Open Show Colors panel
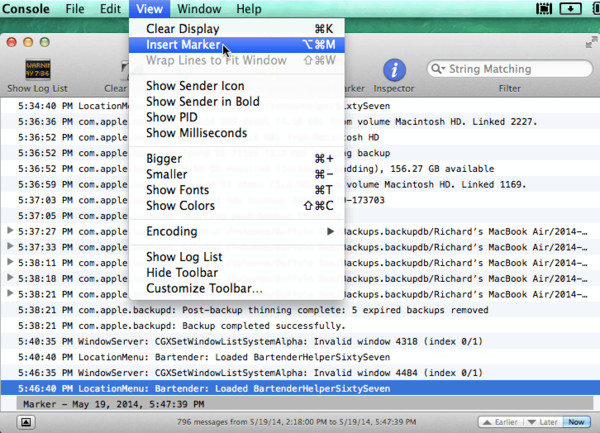 pos(237,205)
